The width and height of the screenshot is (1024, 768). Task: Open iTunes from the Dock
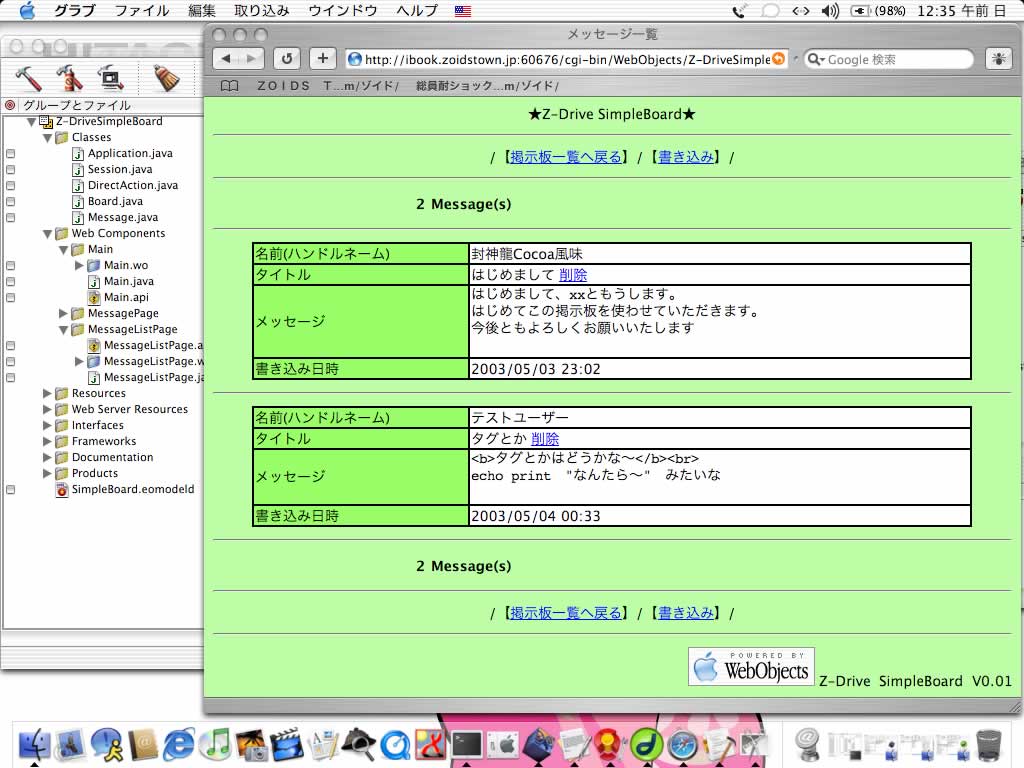[x=215, y=744]
